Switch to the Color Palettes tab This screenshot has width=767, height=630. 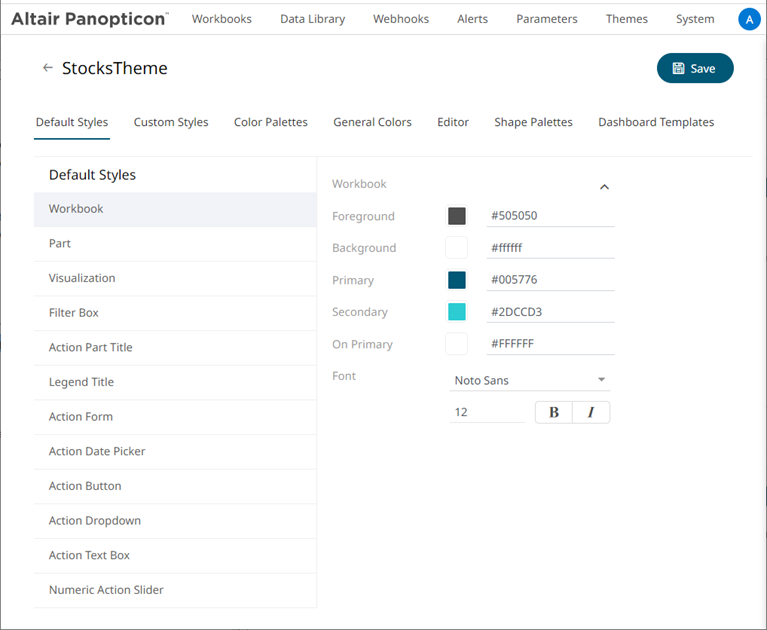[271, 122]
